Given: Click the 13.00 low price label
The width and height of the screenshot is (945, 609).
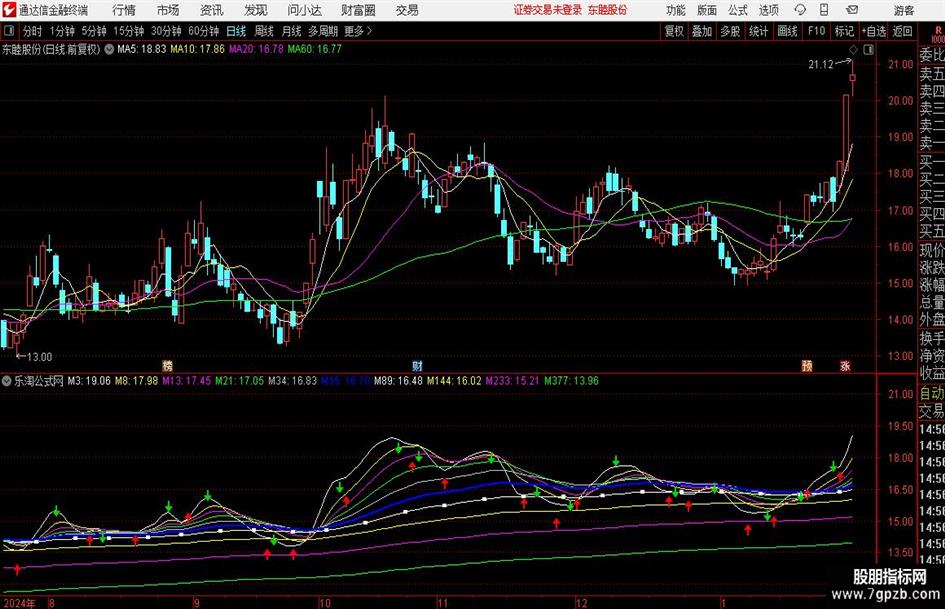Looking at the screenshot, I should [39, 357].
